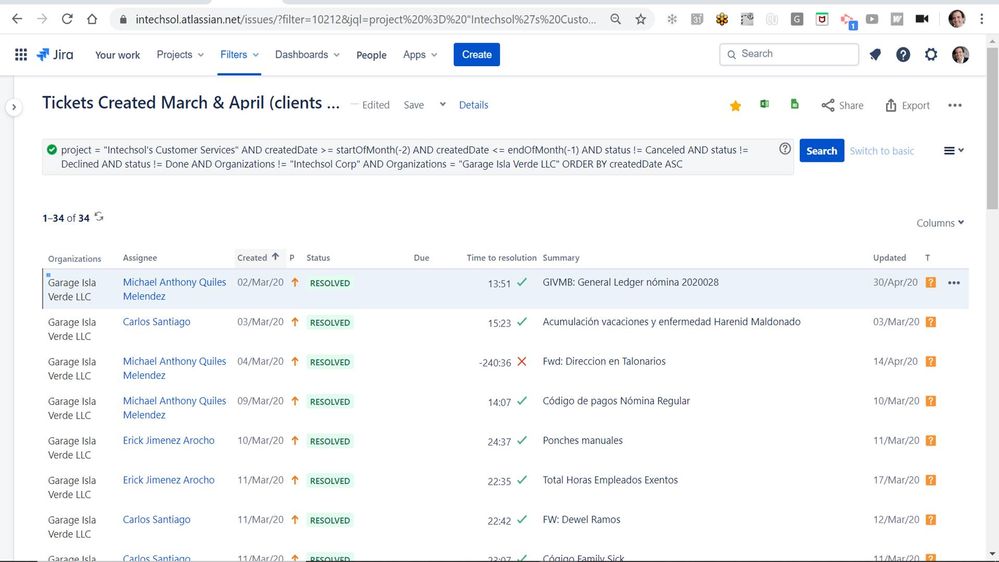
Task: Export results with the Excel icon
Action: click(764, 105)
